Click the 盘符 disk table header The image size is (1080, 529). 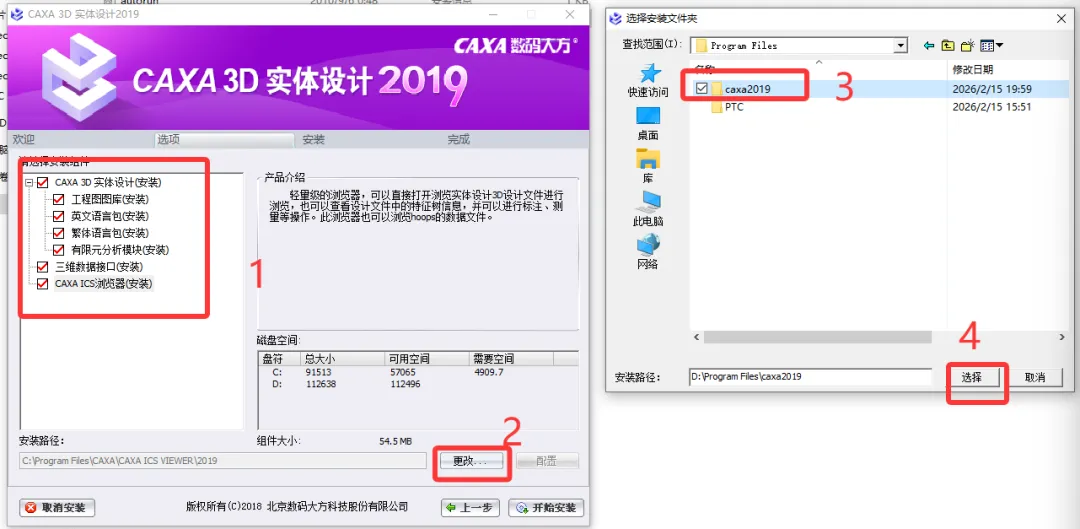280,359
